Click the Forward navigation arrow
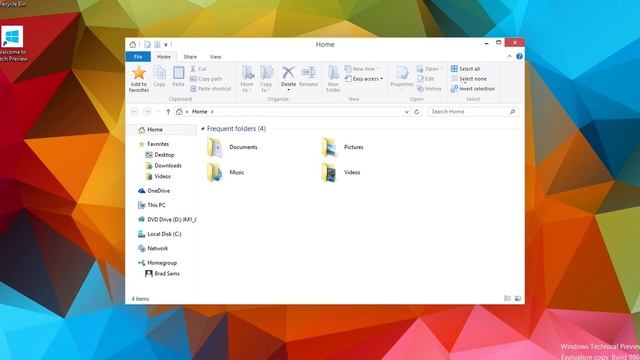 [x=147, y=111]
